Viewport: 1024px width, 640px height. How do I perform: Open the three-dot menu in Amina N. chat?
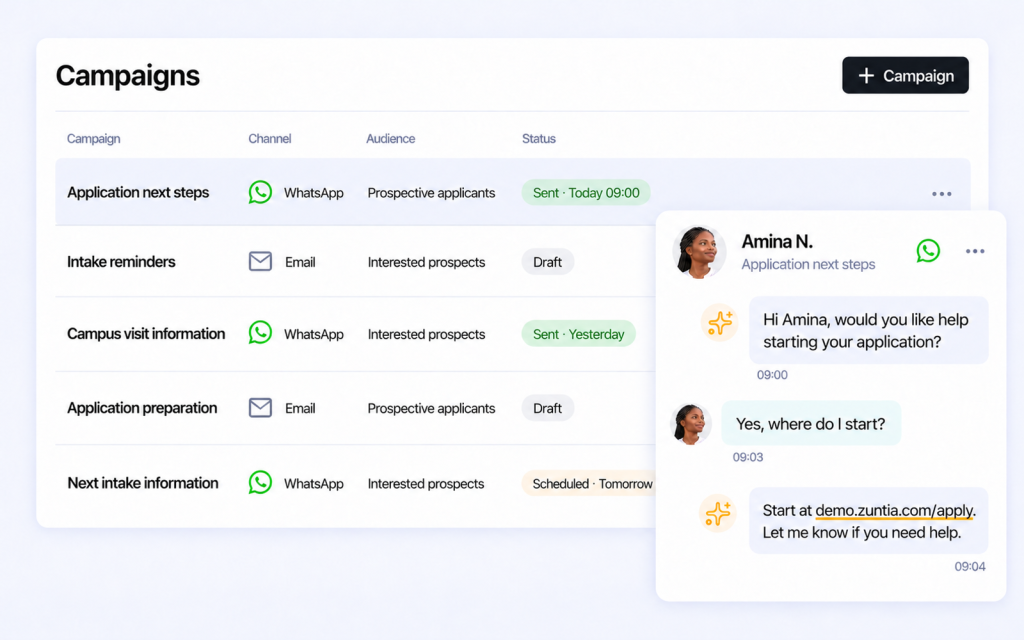click(x=974, y=251)
